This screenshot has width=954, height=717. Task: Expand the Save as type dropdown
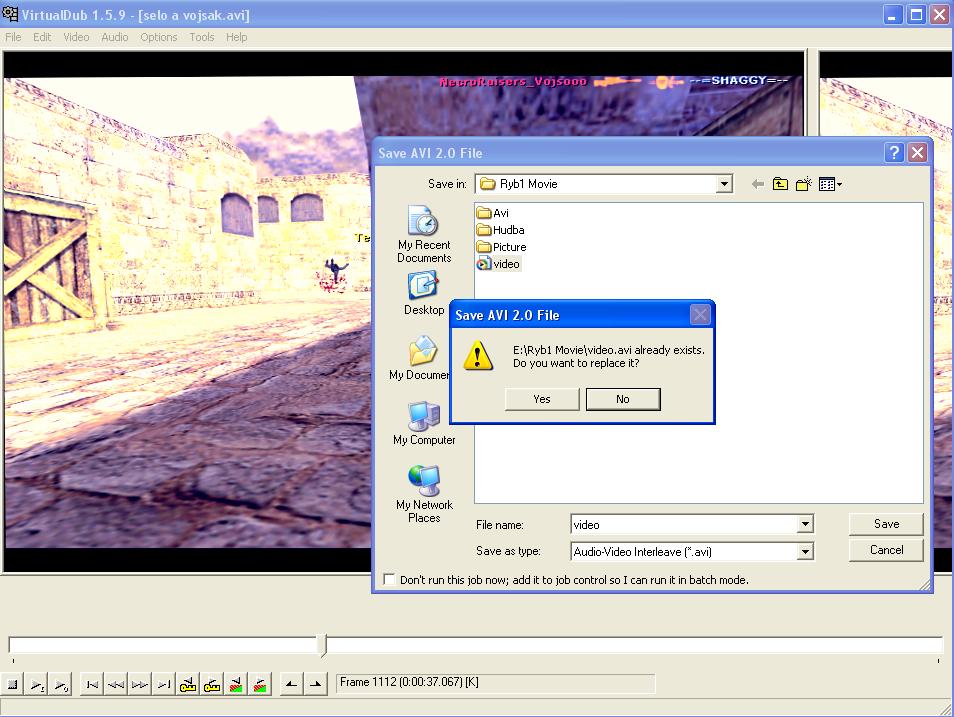[805, 551]
